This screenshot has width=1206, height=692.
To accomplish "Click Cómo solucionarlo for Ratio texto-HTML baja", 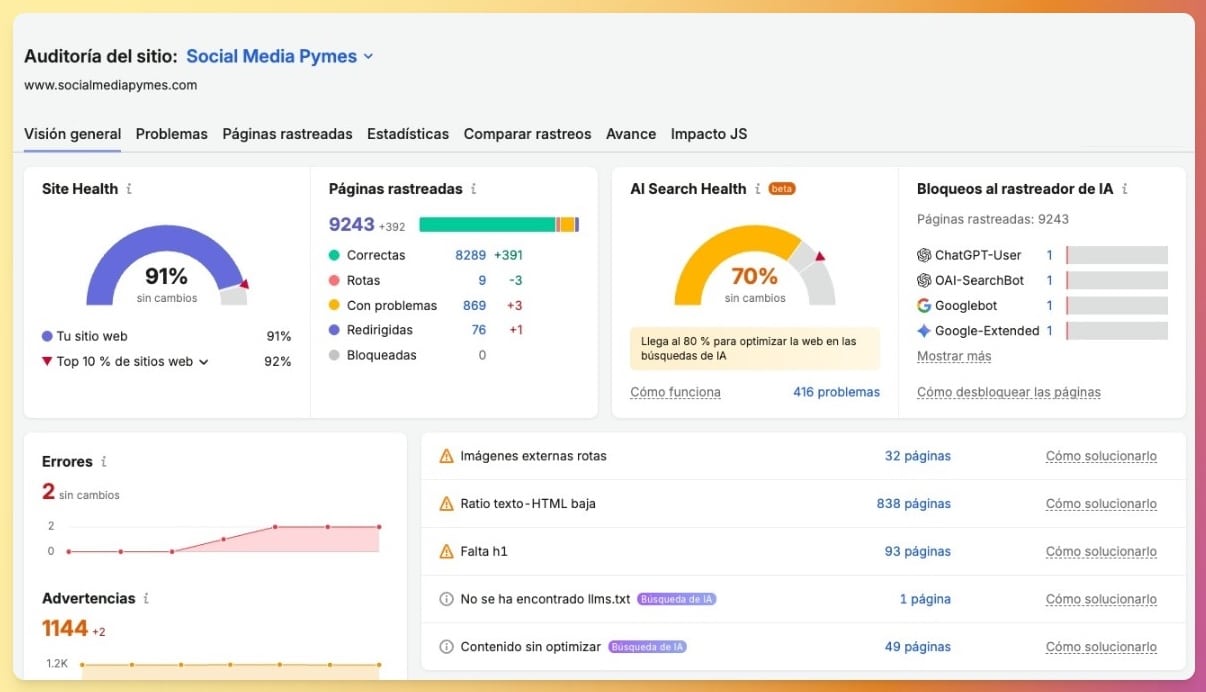I will click(1101, 504).
